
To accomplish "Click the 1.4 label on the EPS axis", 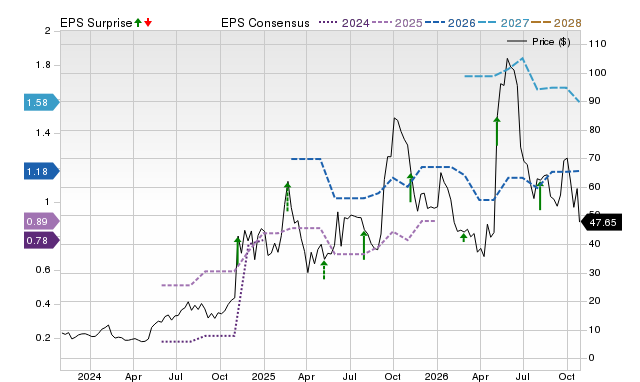I will [43, 133].
